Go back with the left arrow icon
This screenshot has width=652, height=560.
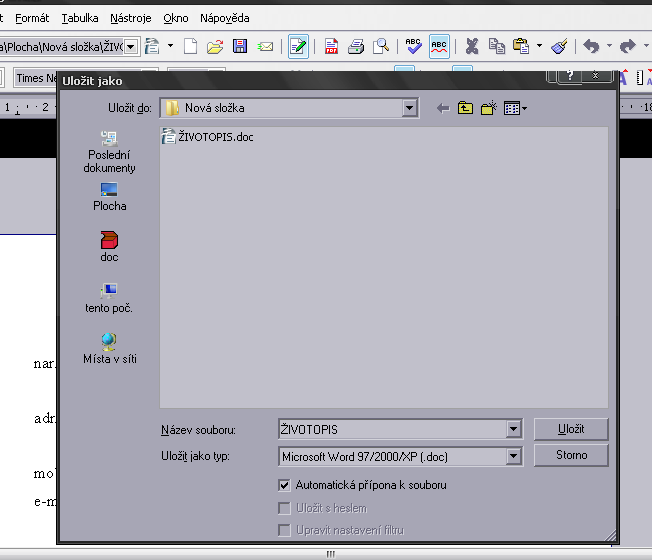click(x=443, y=109)
